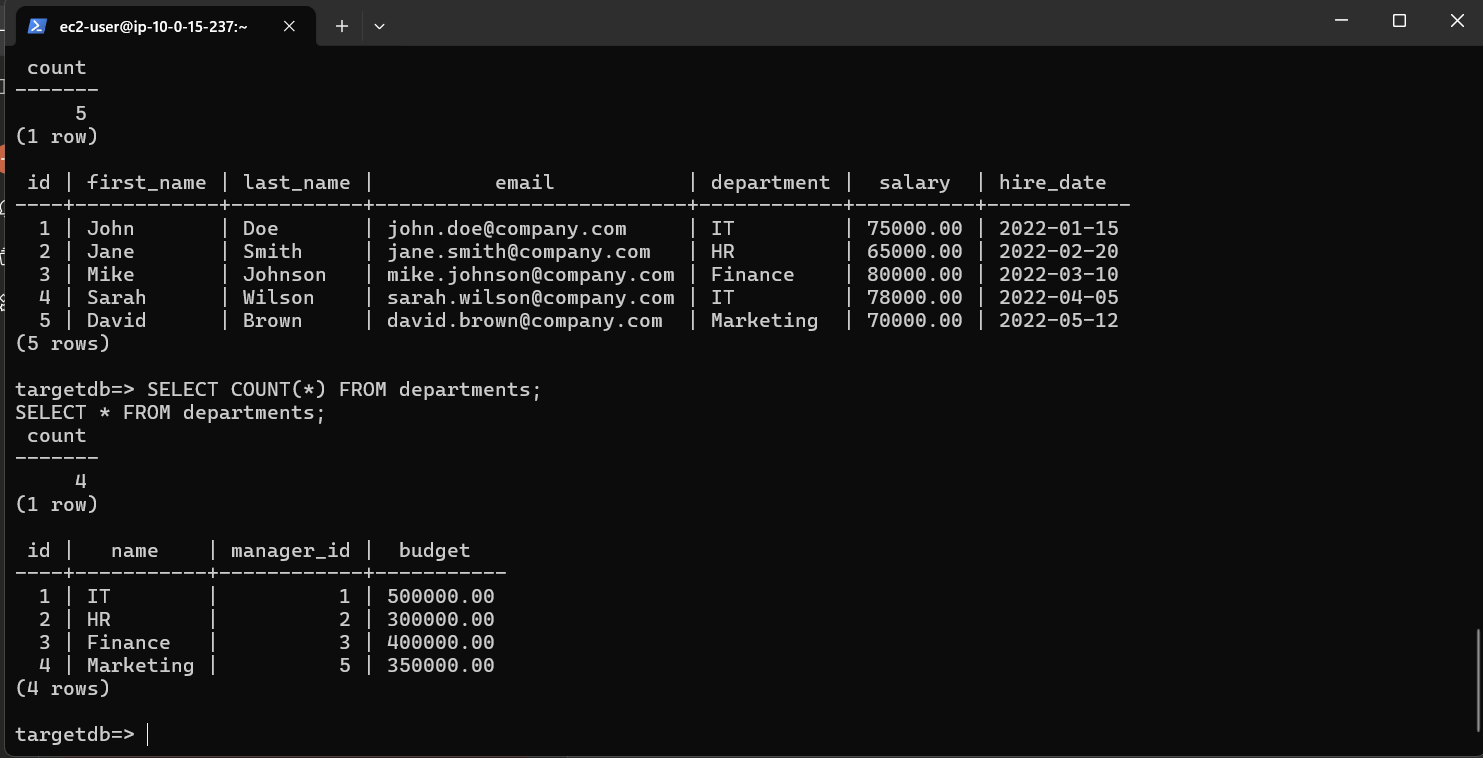Click john.doe@company.com in the results table
This screenshot has width=1483, height=758.
(x=504, y=228)
